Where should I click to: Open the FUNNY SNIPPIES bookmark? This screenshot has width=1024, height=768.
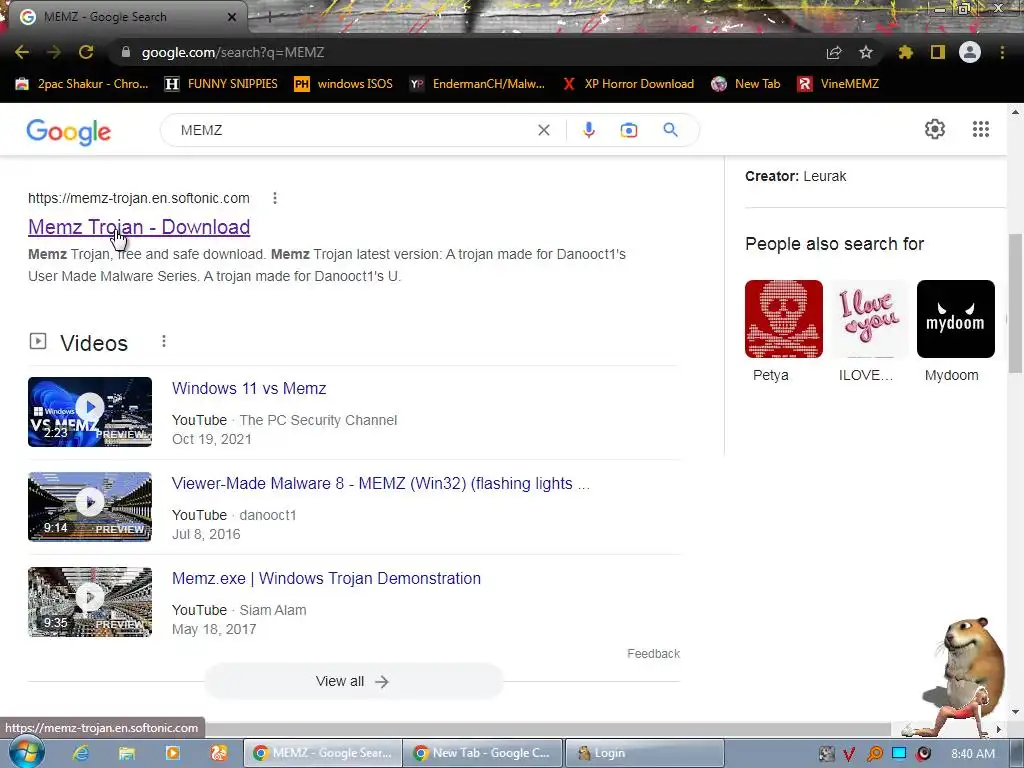(221, 84)
